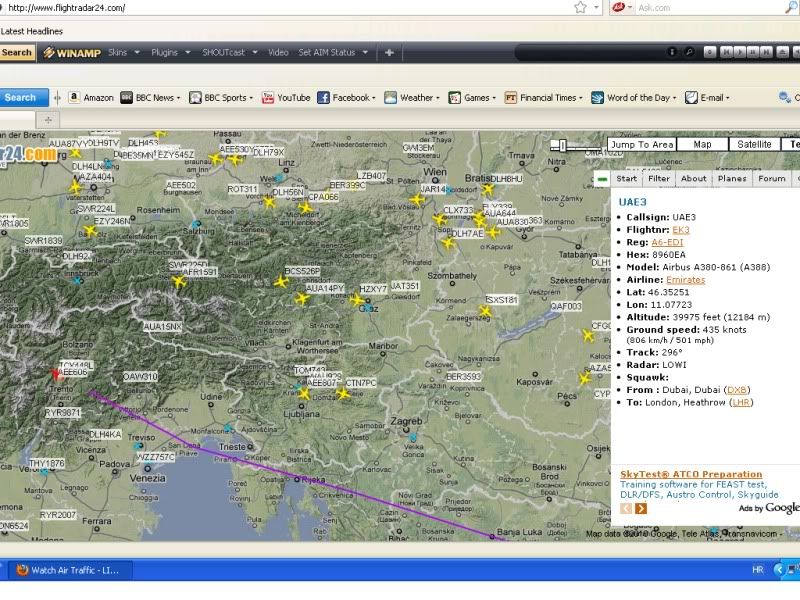Open the Filter tab
This screenshot has width=800, height=600.
(x=659, y=179)
